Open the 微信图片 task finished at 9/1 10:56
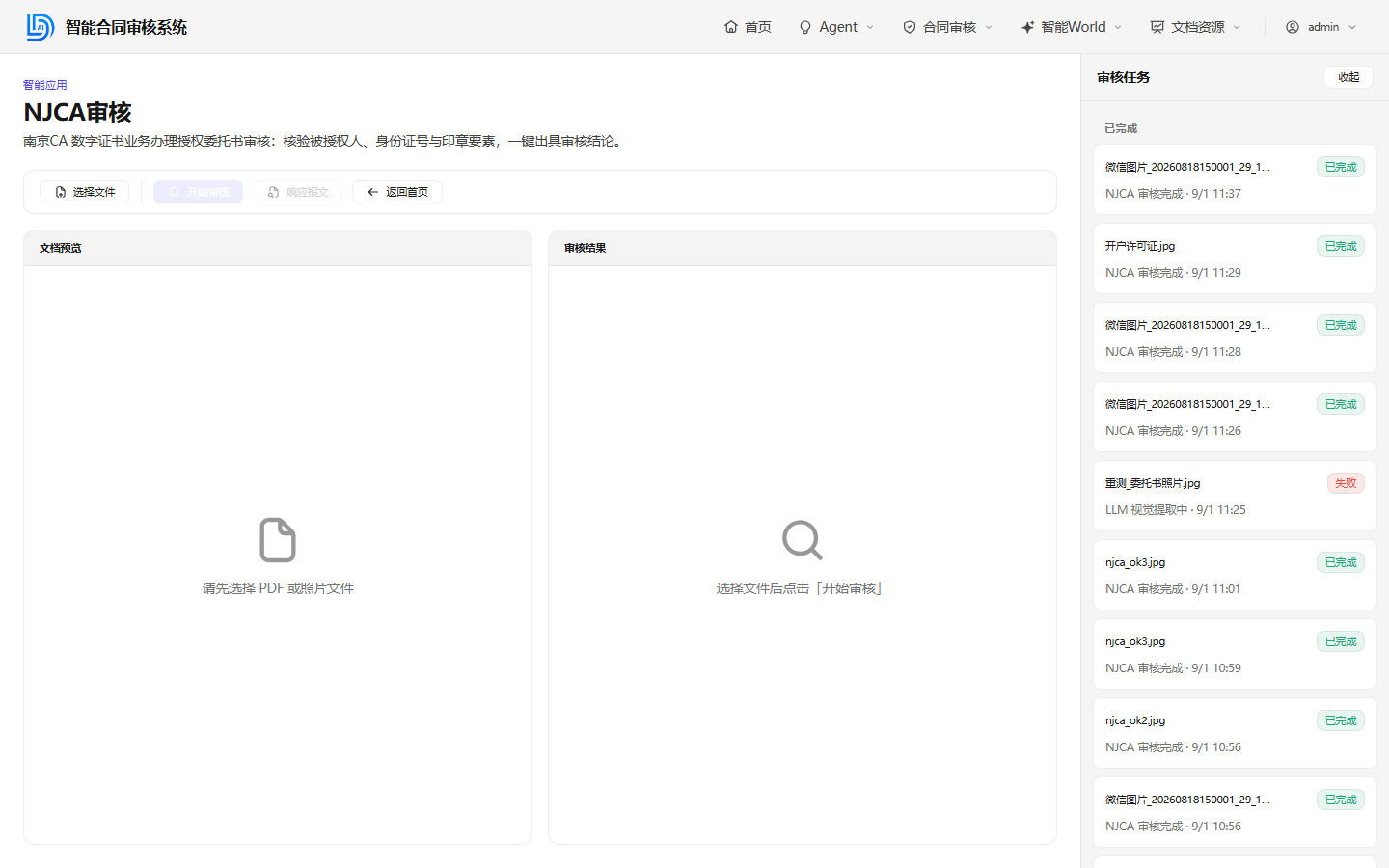This screenshot has height=868, width=1389. [1235, 812]
